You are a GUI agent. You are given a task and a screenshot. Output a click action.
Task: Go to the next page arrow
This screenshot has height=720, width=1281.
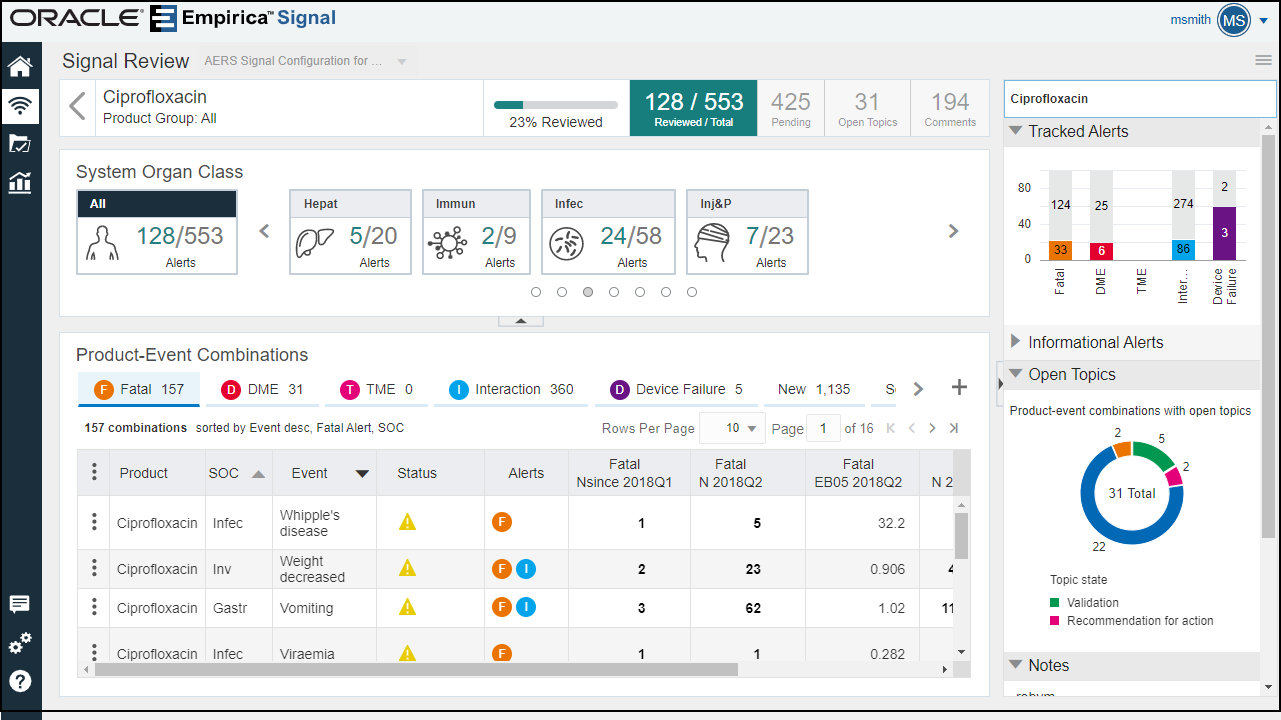(x=932, y=428)
